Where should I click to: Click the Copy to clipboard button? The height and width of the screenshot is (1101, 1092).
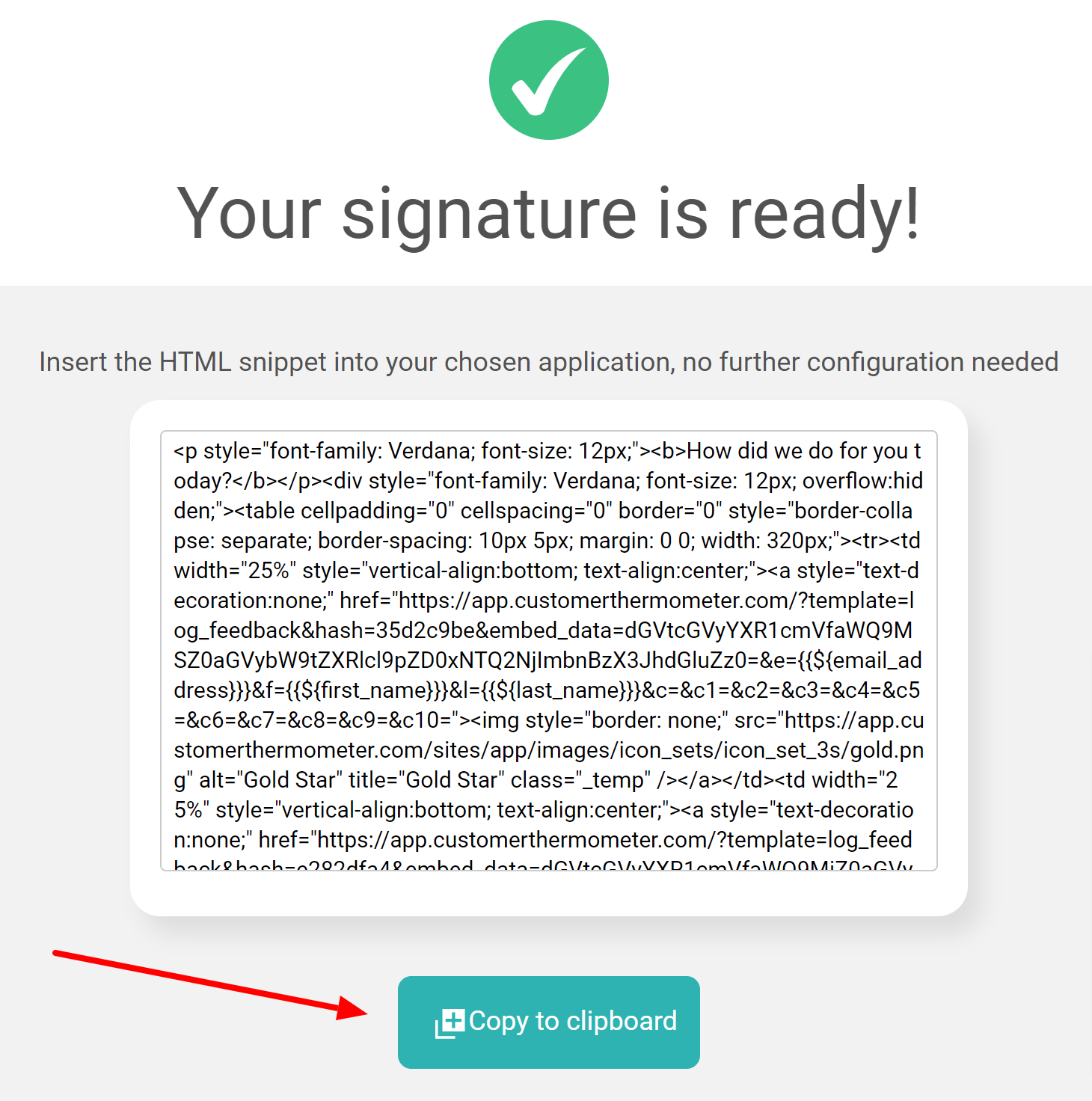point(548,1022)
